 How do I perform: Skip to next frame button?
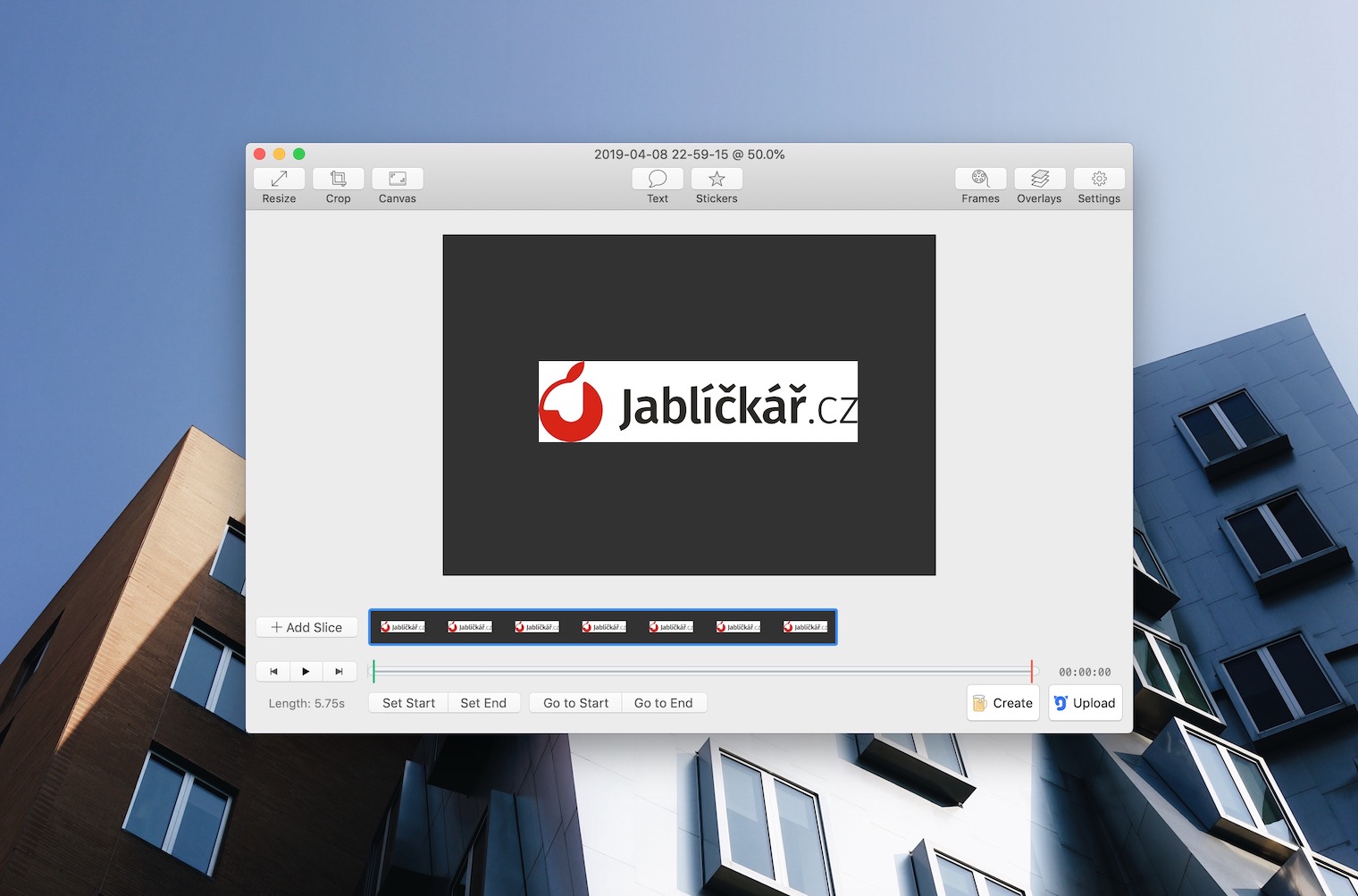(x=339, y=672)
